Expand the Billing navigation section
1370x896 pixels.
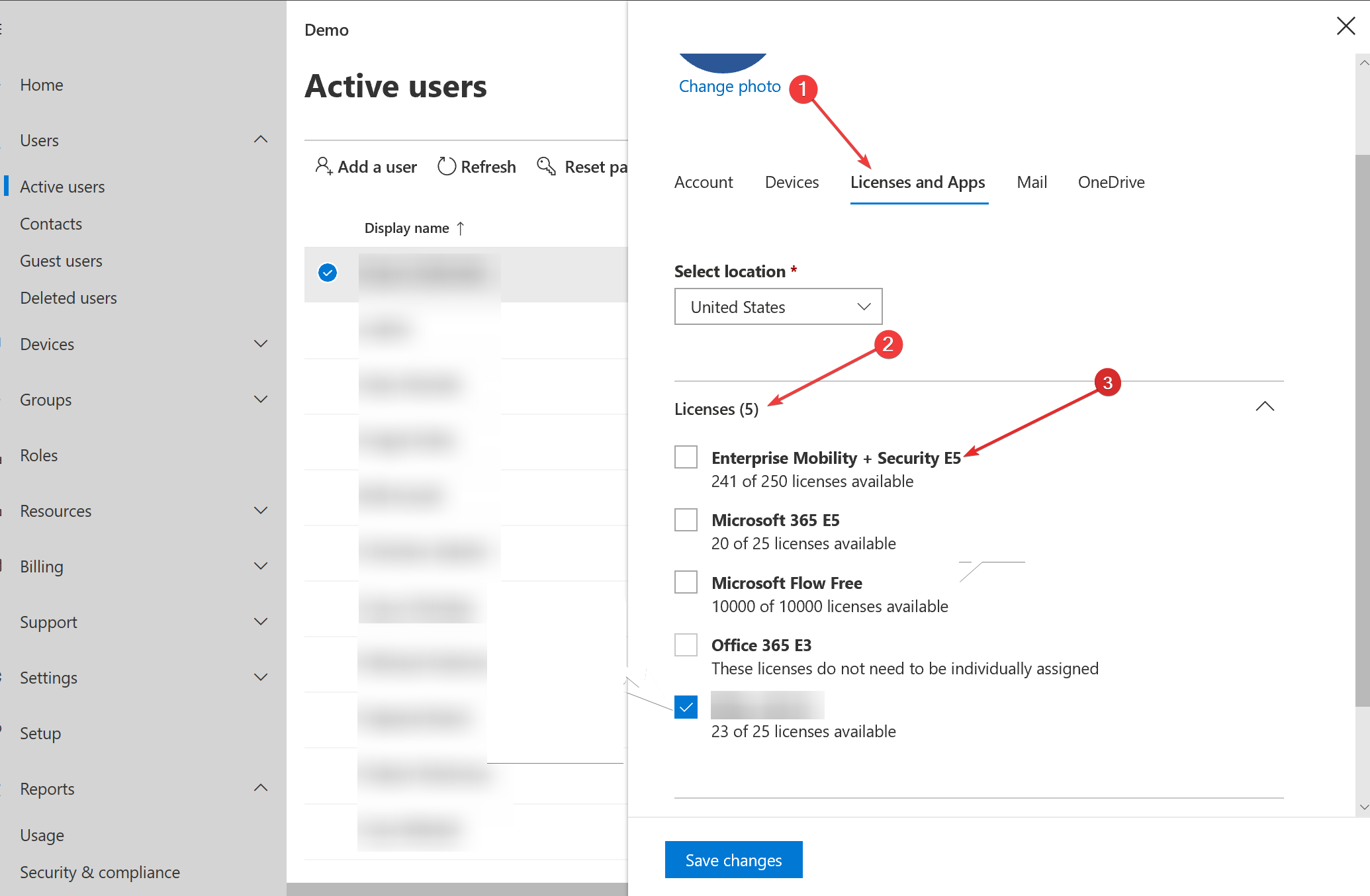tap(261, 566)
